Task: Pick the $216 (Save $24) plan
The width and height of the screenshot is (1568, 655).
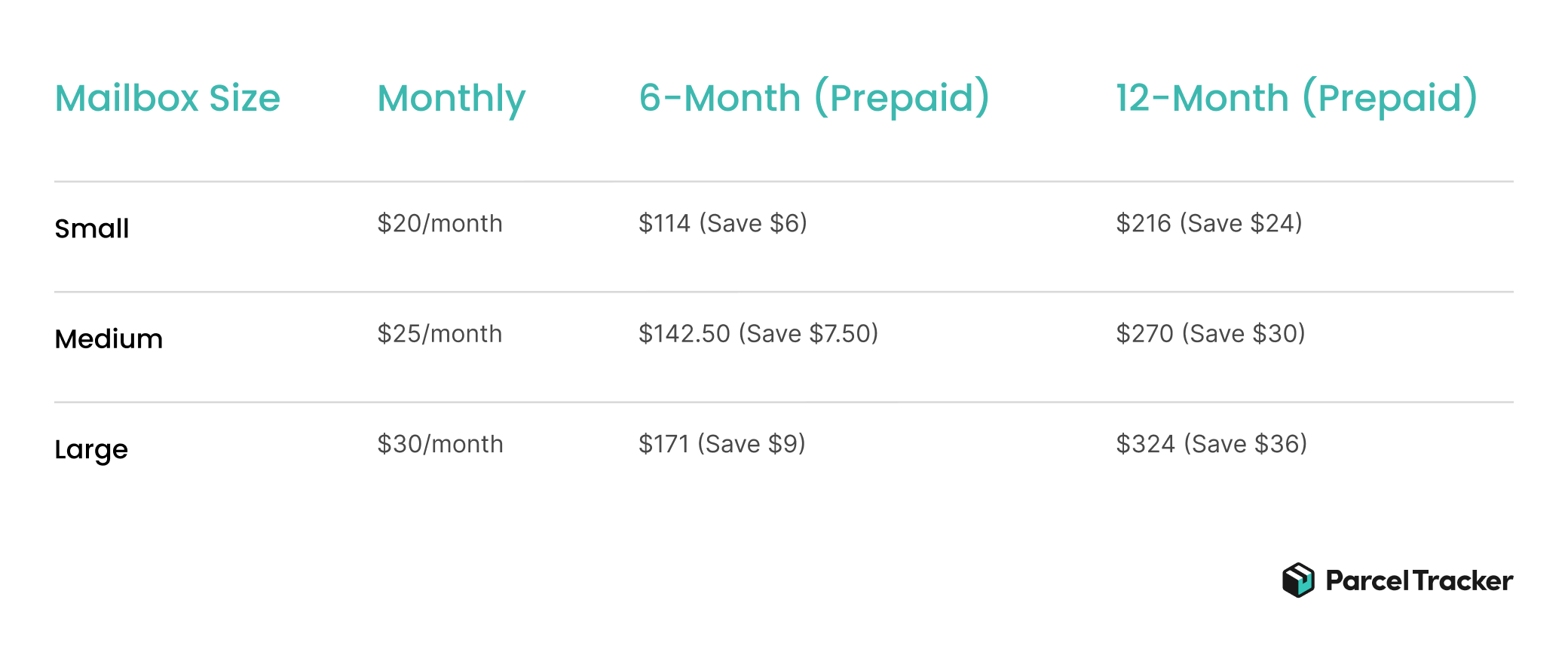Action: pyautogui.click(x=1209, y=223)
